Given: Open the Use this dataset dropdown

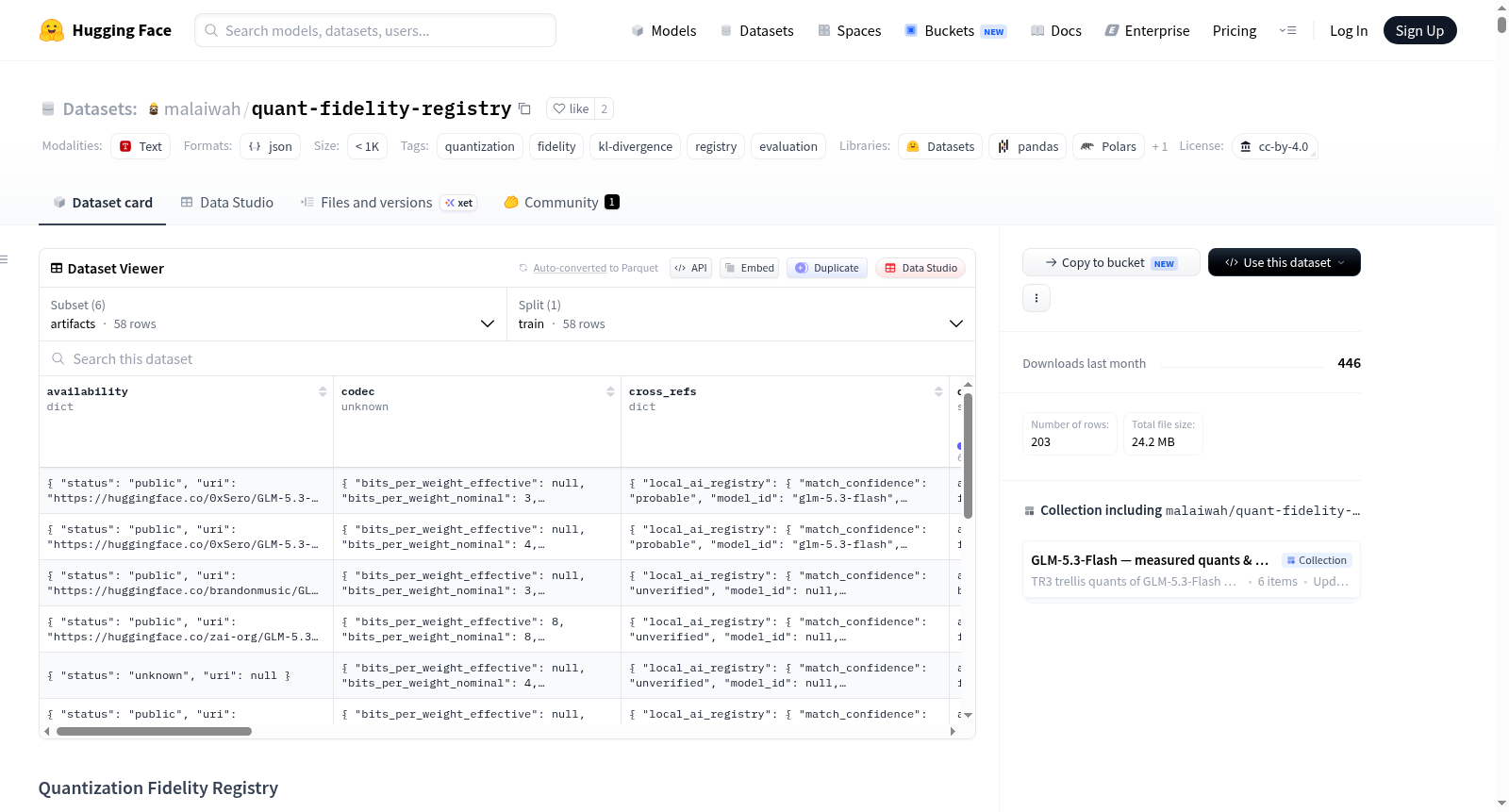Looking at the screenshot, I should [x=1285, y=262].
